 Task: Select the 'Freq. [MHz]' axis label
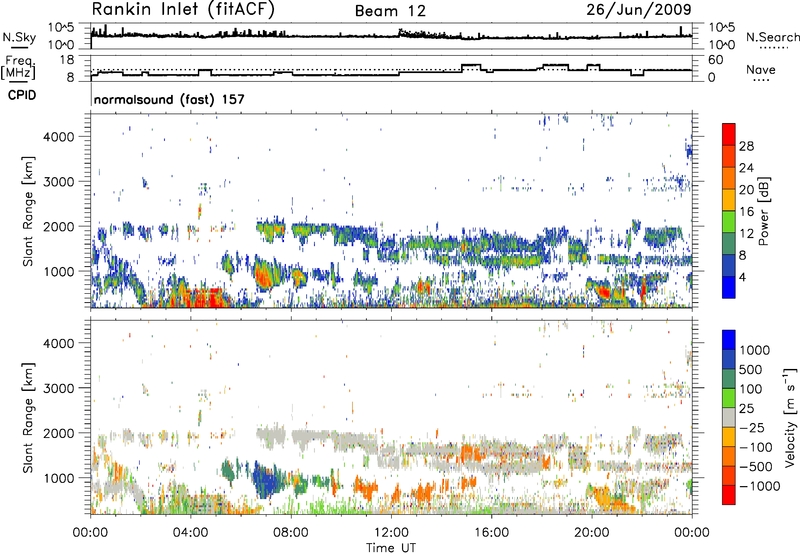[x=18, y=67]
